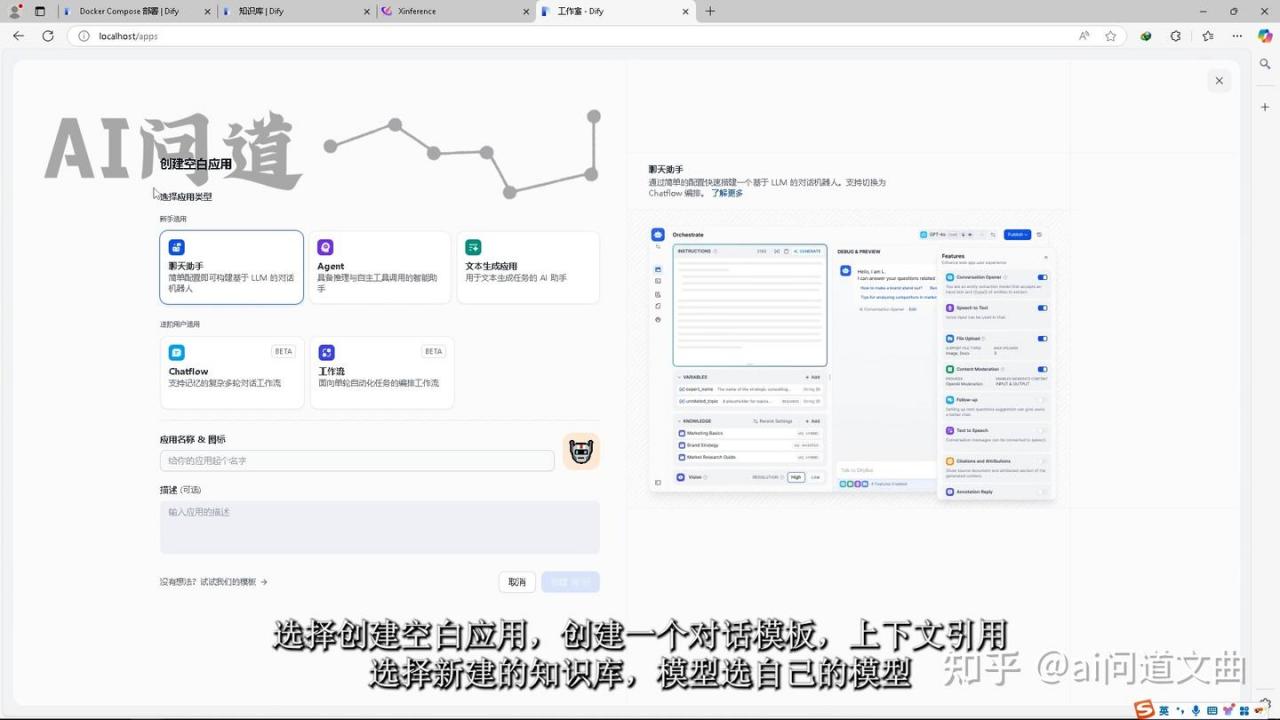Viewport: 1280px width, 720px height.
Task: Toggle the 英 language mode in IME bar
Action: [1165, 711]
